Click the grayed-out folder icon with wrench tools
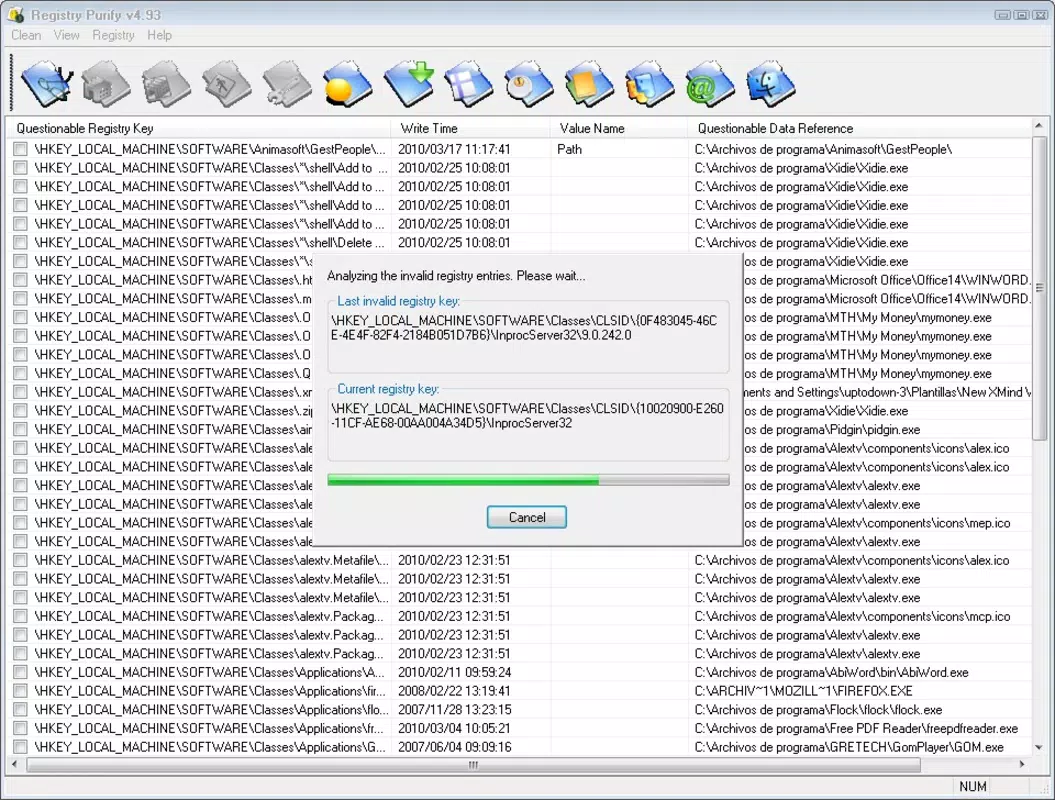The image size is (1055, 800). (x=287, y=83)
